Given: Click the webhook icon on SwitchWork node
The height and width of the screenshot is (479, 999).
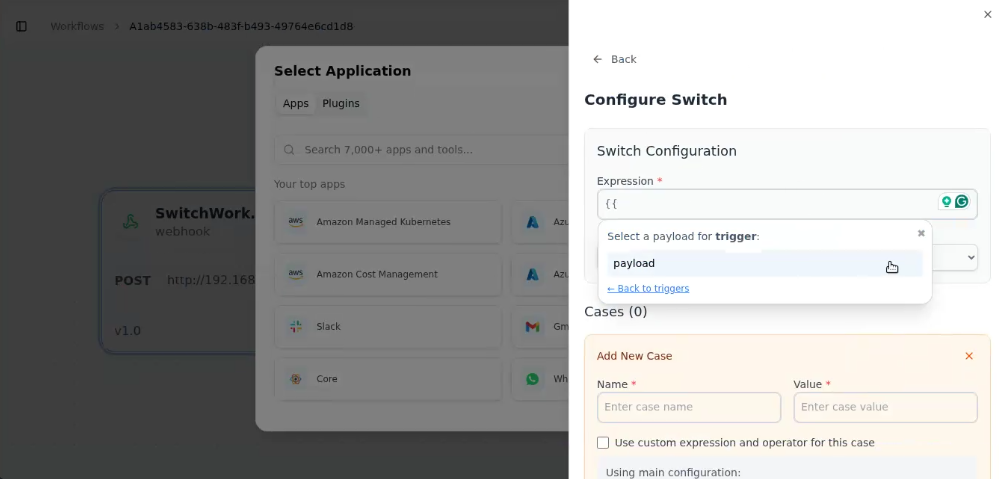Looking at the screenshot, I should 130,222.
